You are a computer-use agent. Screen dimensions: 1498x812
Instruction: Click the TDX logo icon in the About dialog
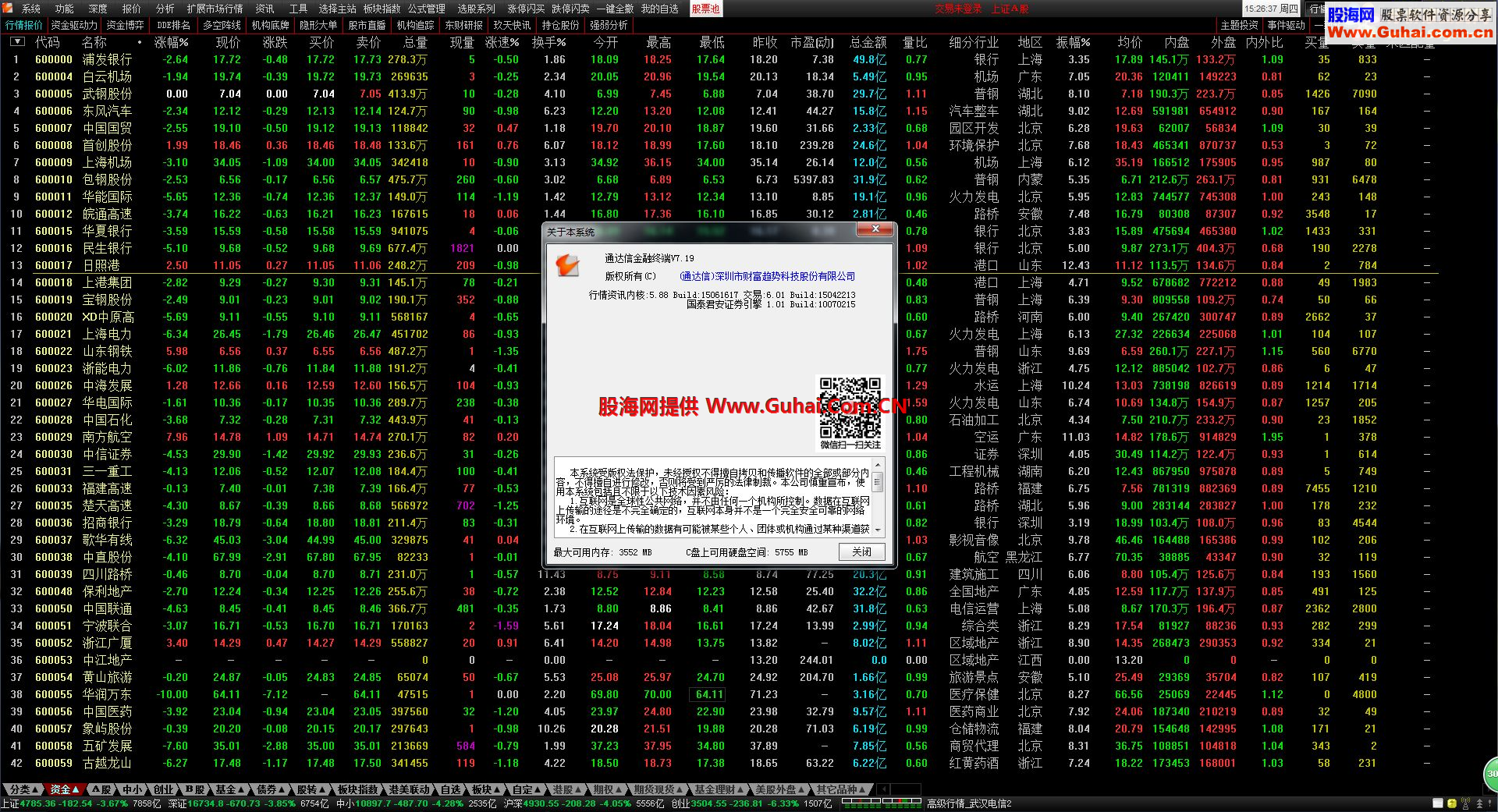[567, 265]
